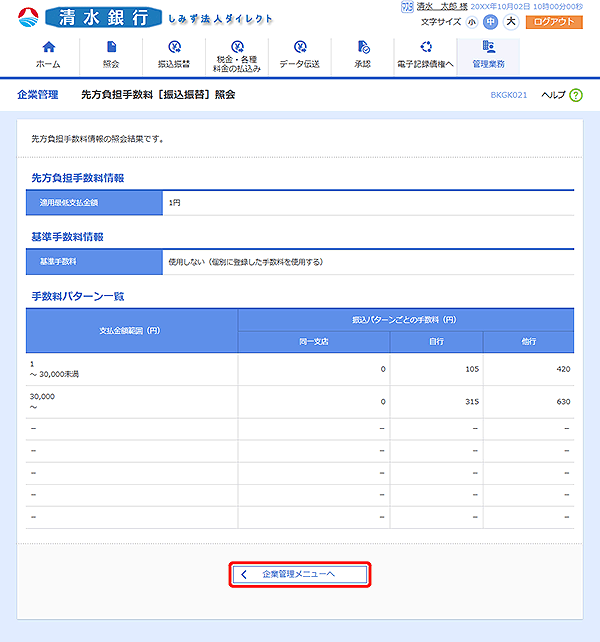Click the ヘルプ text link
The height and width of the screenshot is (642, 600).
point(552,95)
